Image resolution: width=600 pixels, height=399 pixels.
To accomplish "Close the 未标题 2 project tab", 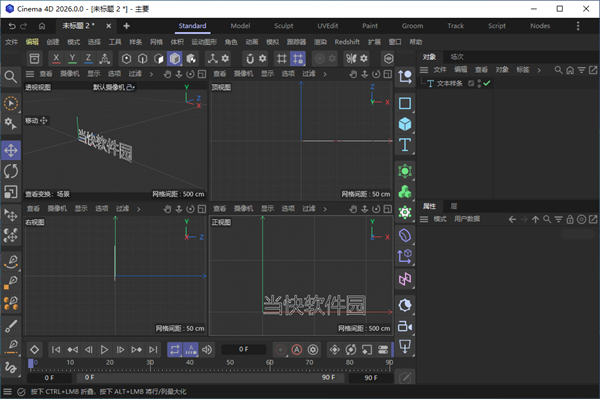I will click(x=109, y=26).
